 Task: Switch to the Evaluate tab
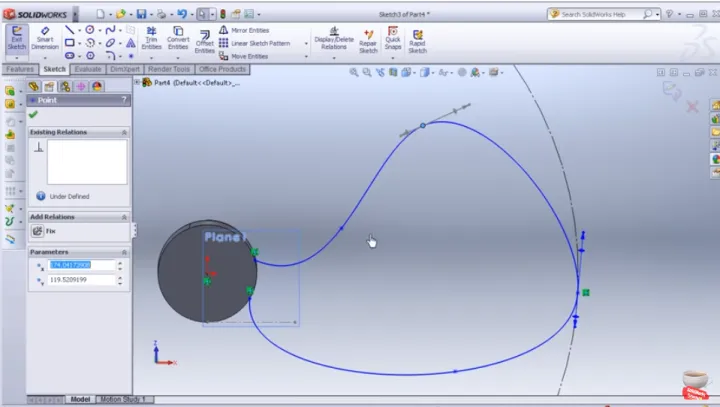[87, 69]
